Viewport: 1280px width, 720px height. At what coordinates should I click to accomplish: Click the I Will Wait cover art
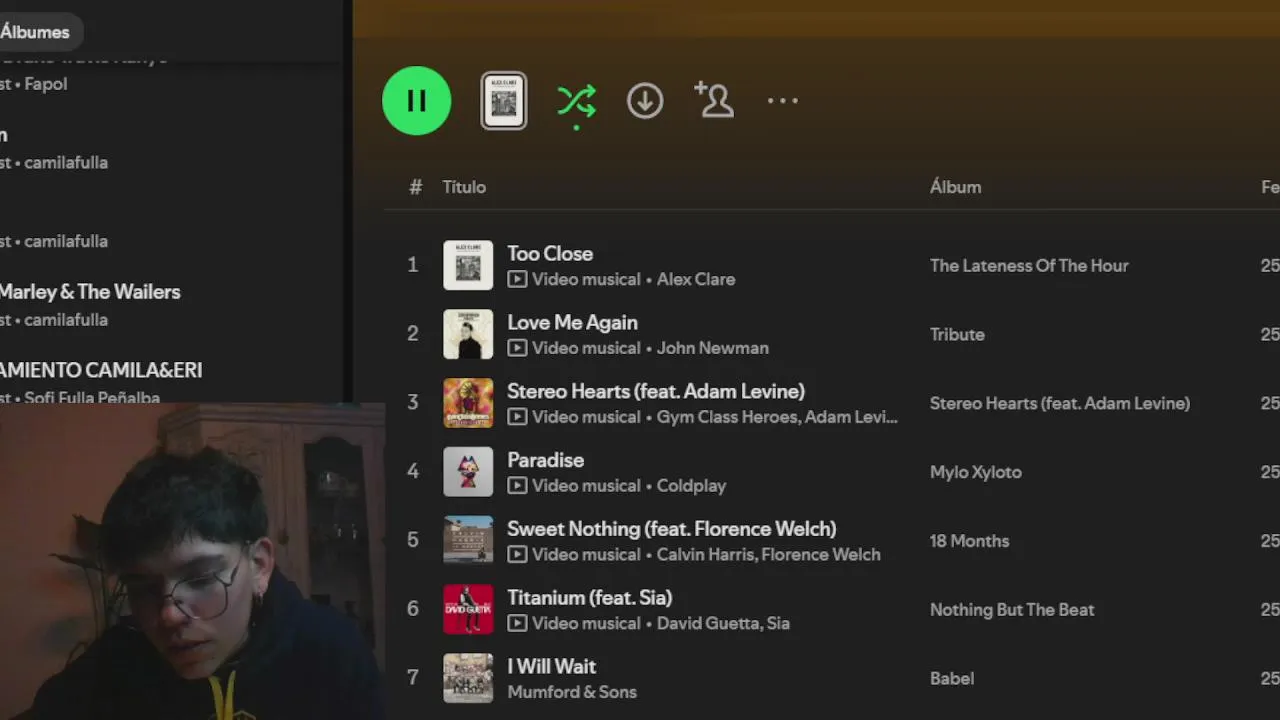(x=468, y=678)
